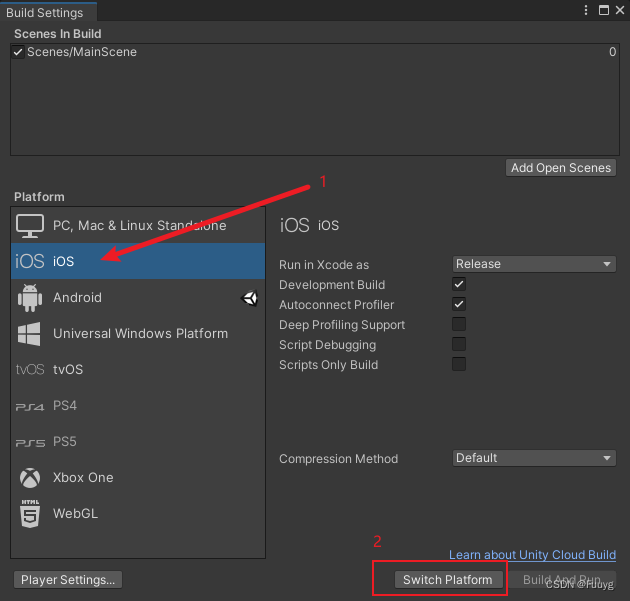The height and width of the screenshot is (601, 630).
Task: Select the Xbox One platform
Action: point(138,478)
